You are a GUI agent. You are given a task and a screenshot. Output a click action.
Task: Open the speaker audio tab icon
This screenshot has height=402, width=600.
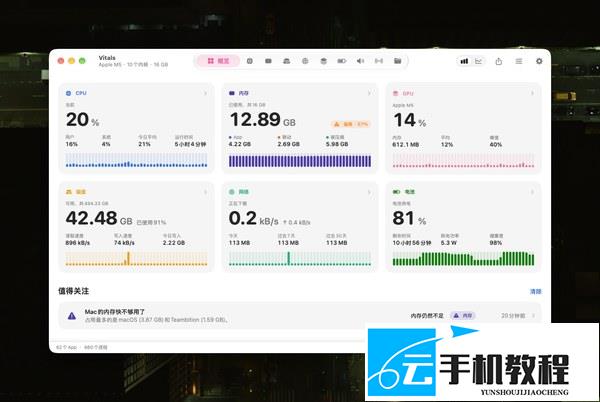(x=360, y=61)
